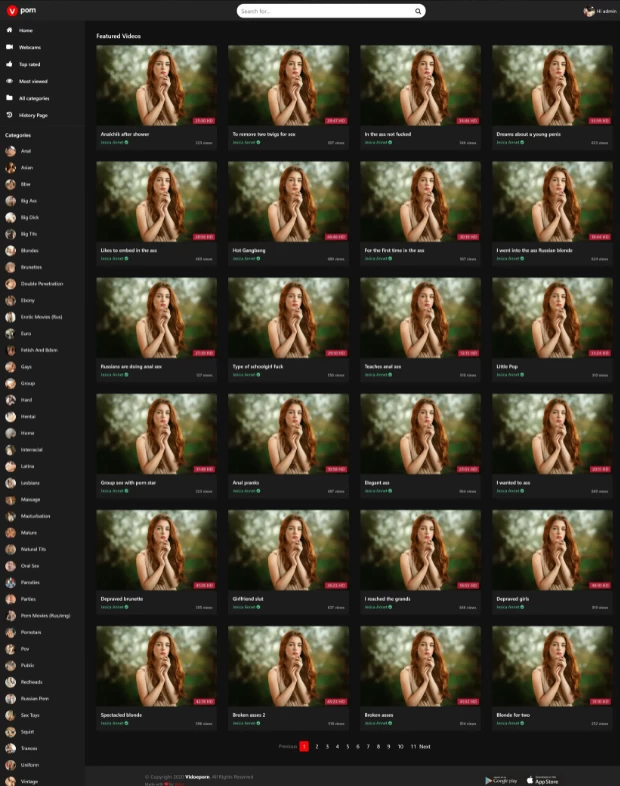
Task: Click the Brunettes category avatar icon
Action: point(11,267)
